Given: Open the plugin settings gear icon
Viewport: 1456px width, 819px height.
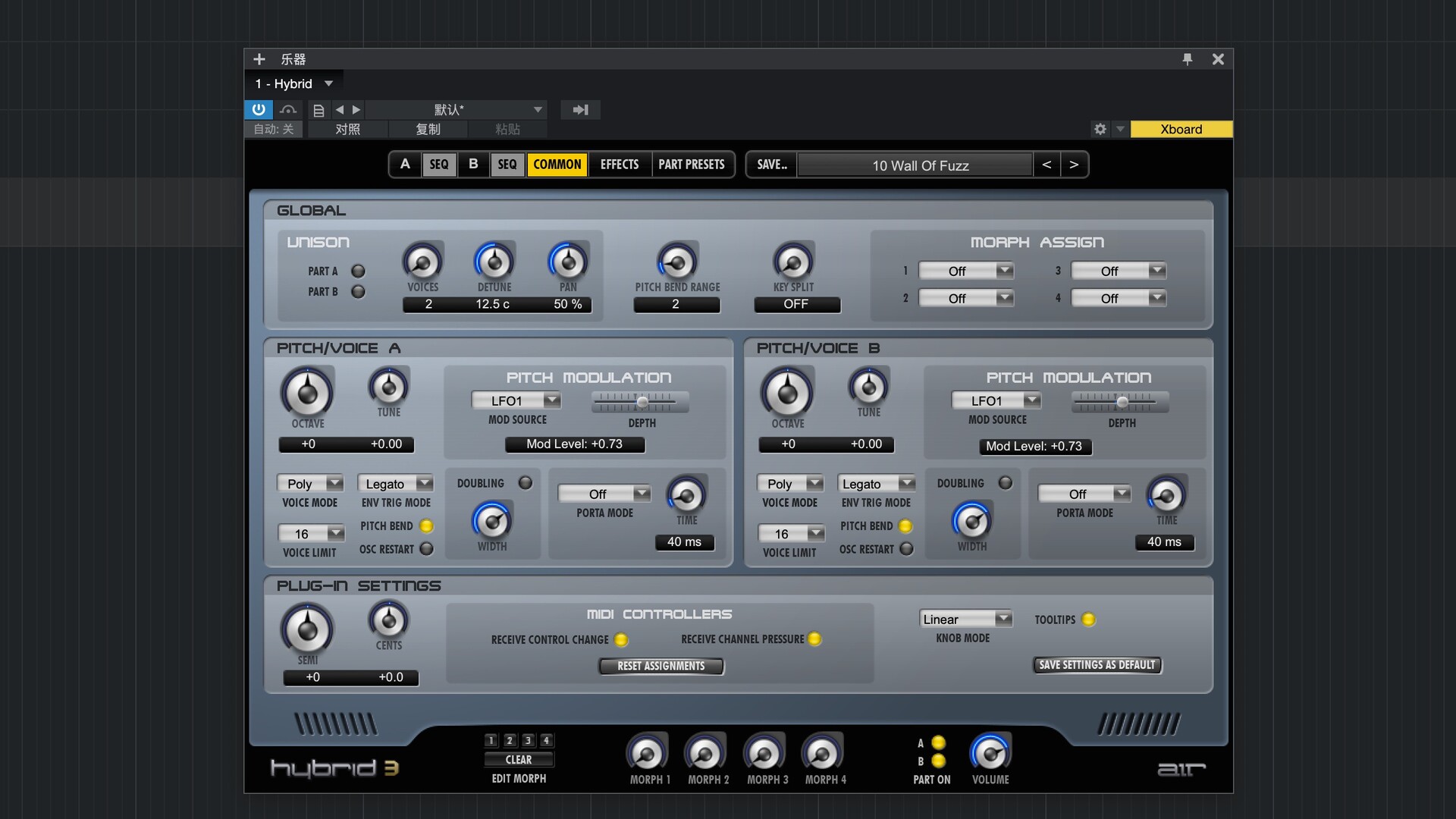Looking at the screenshot, I should (1100, 129).
